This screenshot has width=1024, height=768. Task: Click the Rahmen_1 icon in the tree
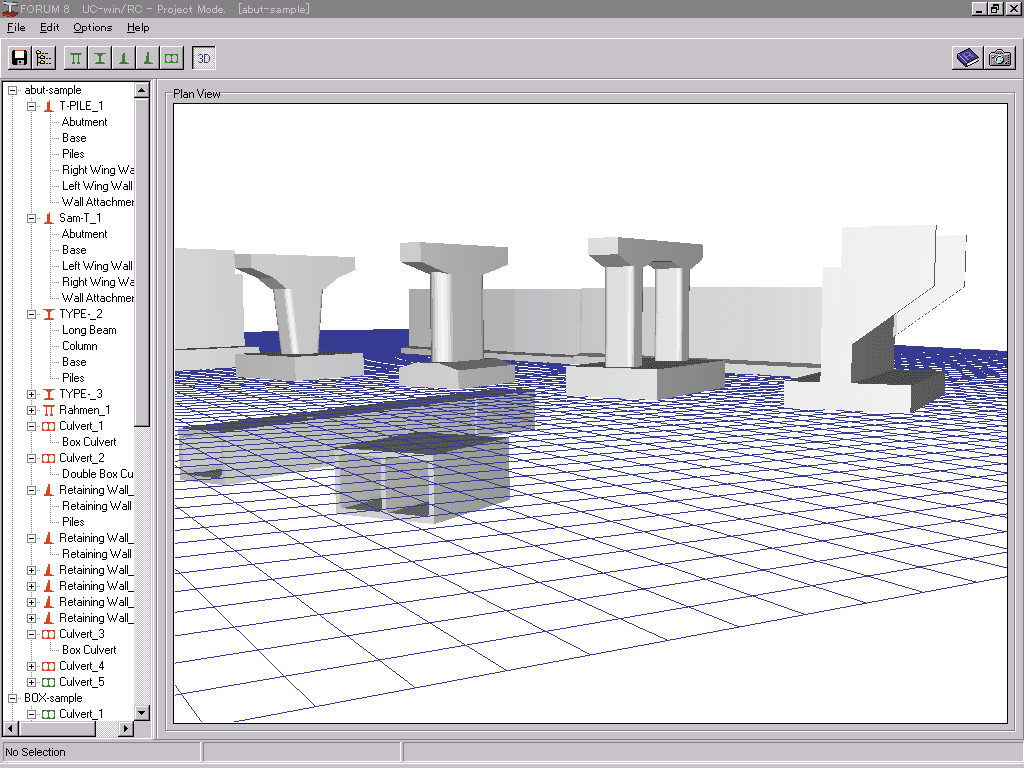[48, 410]
